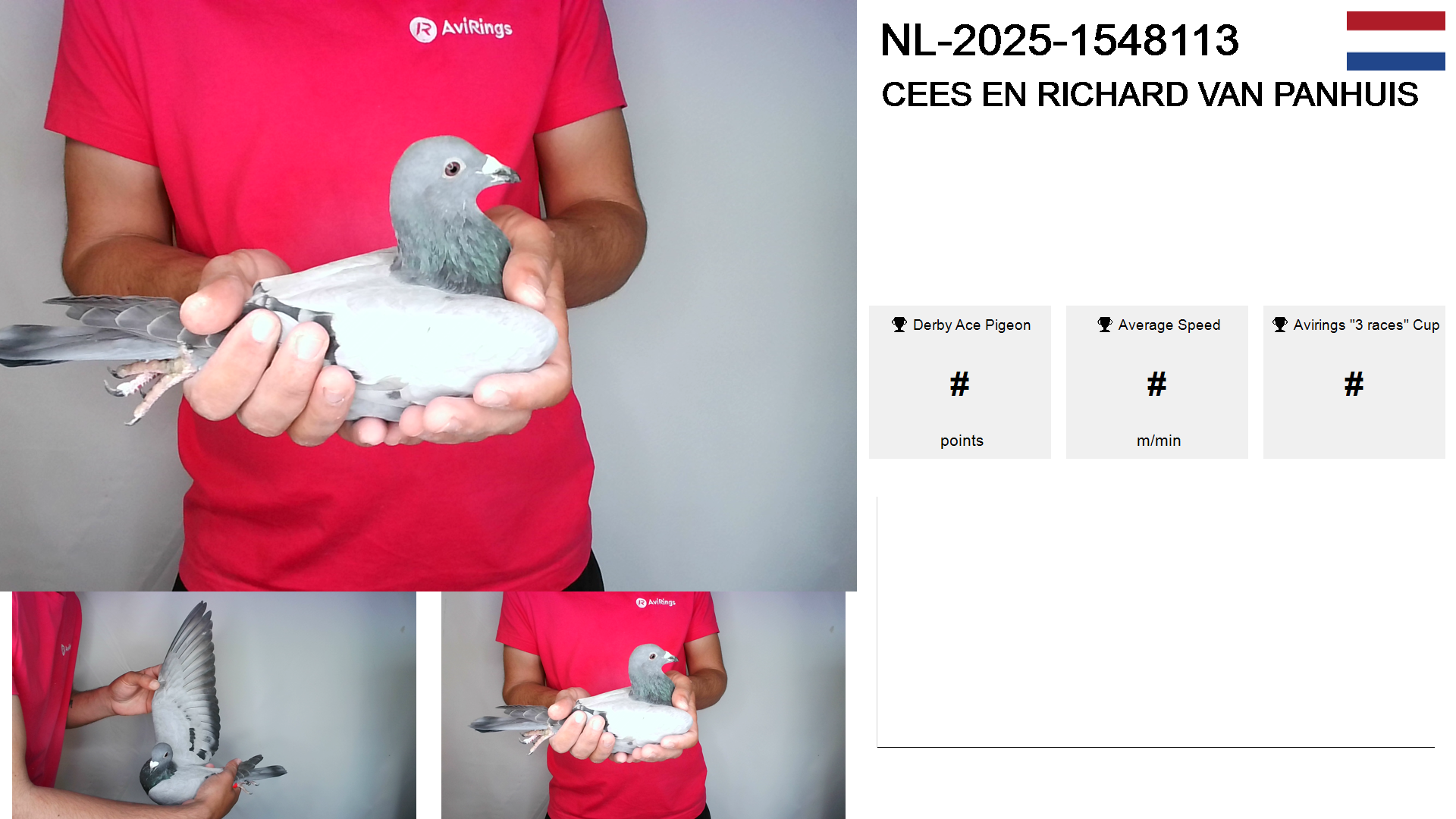Click the hash symbol under Average Speed
Image resolution: width=1456 pixels, height=819 pixels.
click(x=1156, y=384)
